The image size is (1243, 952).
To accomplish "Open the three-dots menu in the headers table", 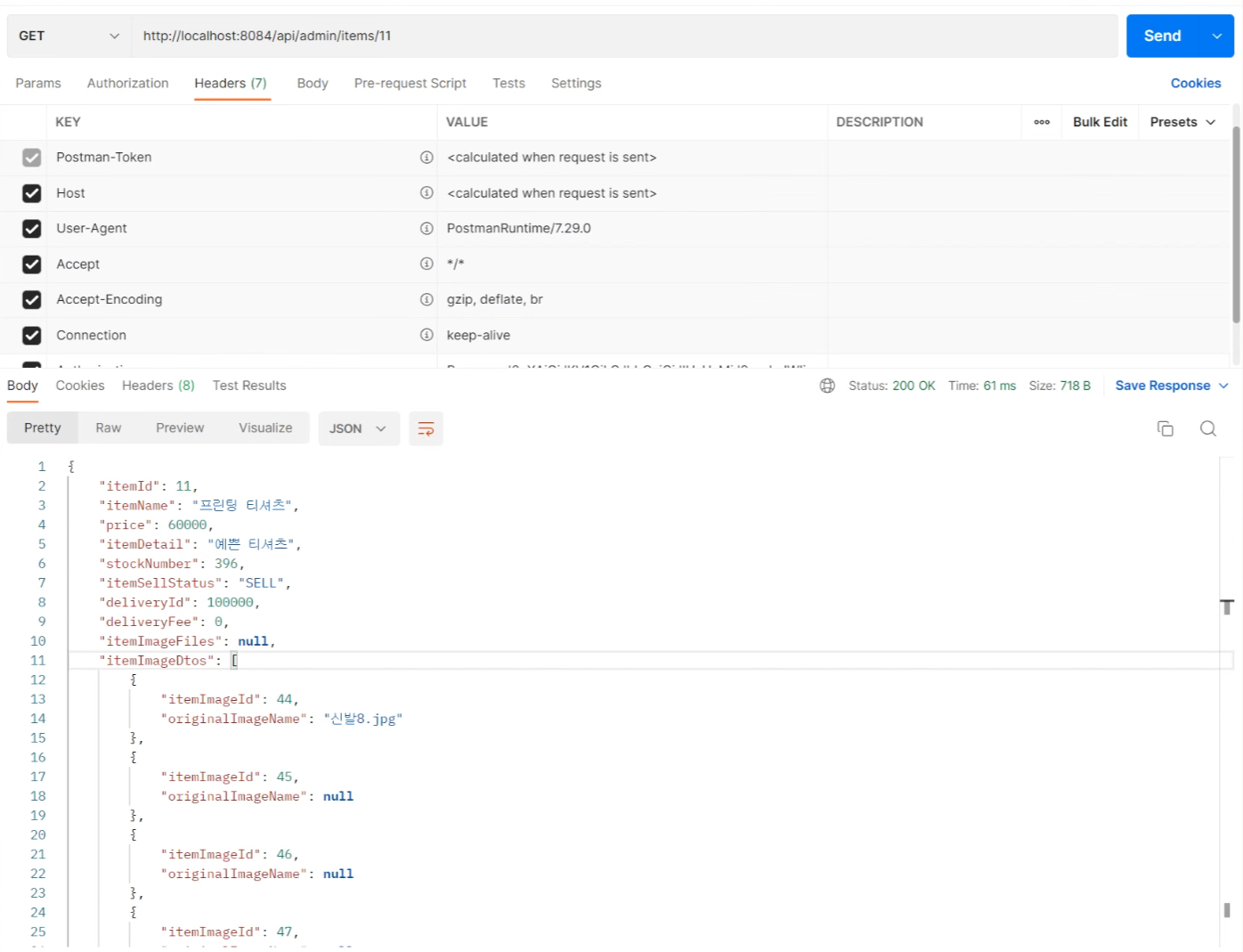I will pos(1041,122).
